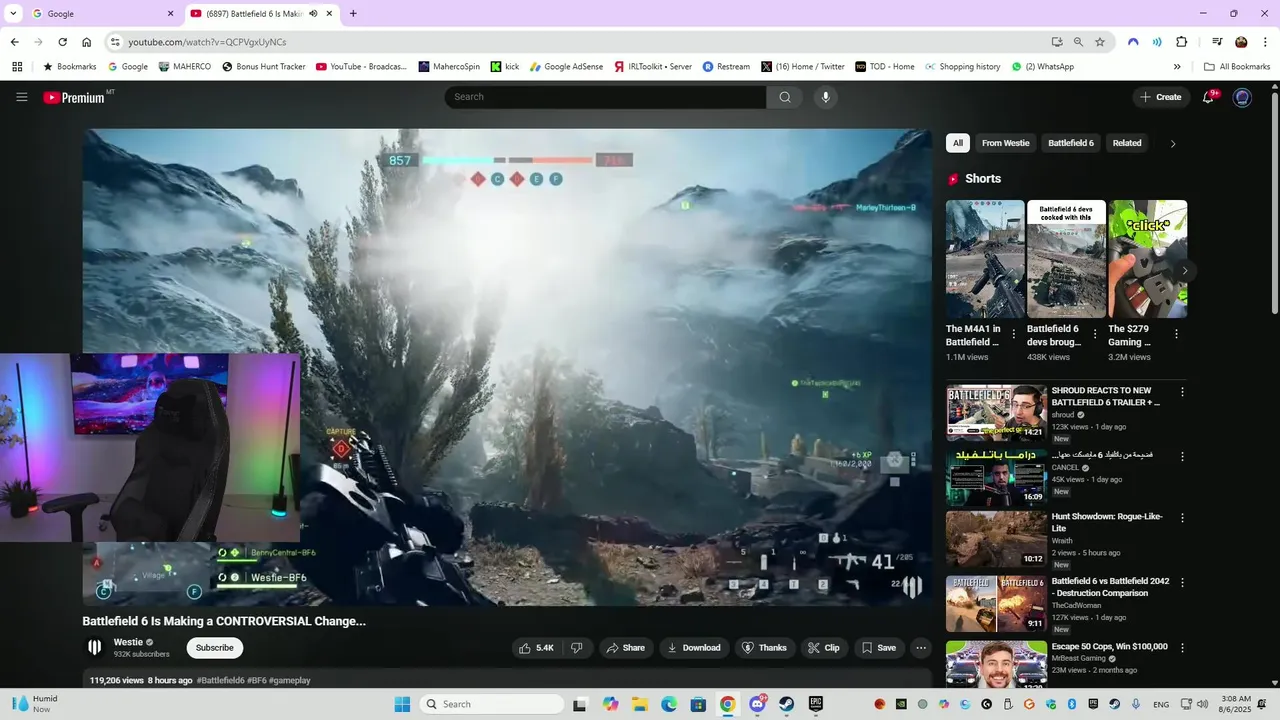Viewport: 1280px width, 720px height.
Task: Select the Related filter chip
Action: click(x=1127, y=143)
